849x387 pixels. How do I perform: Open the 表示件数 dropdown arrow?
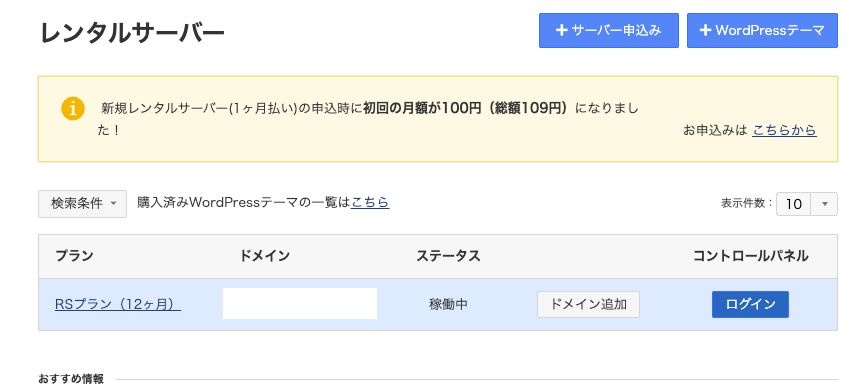[x=825, y=204]
